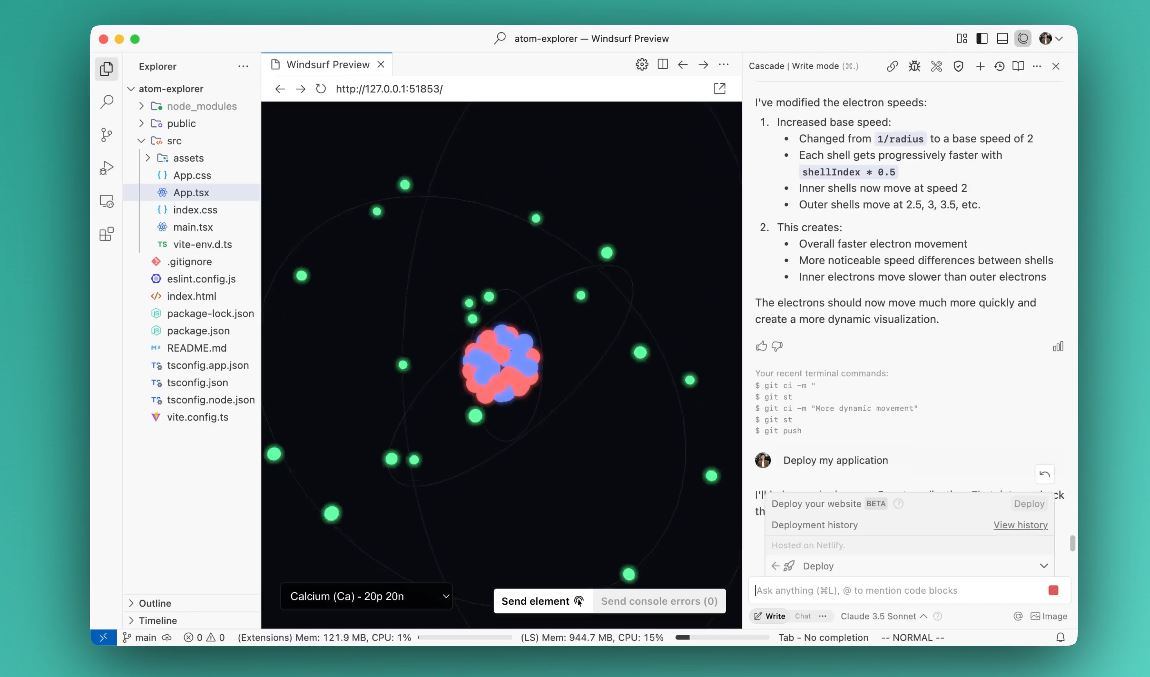Collapse the src folder
Screen dimensions: 1150x677
142,141
